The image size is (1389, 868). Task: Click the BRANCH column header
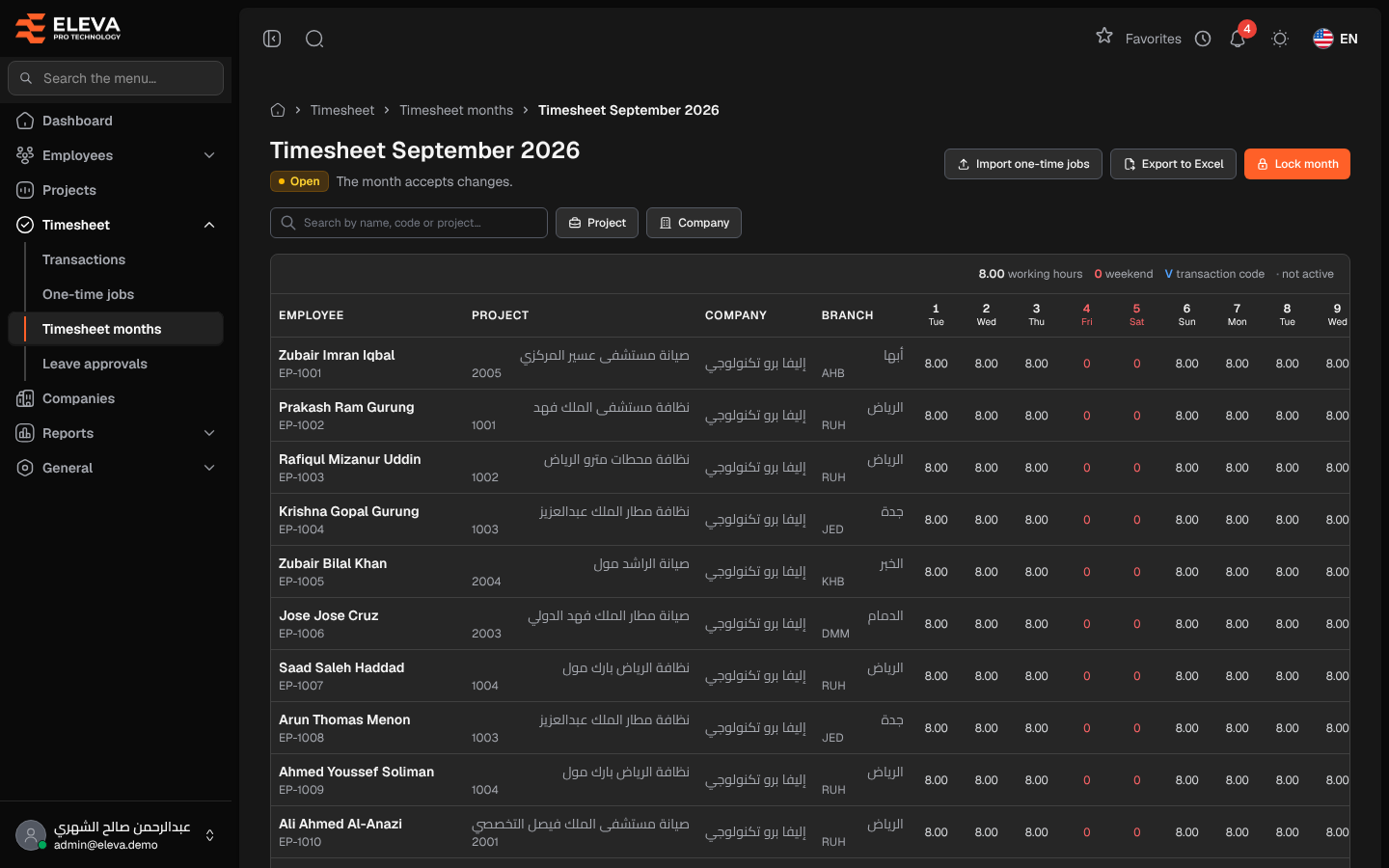click(847, 315)
